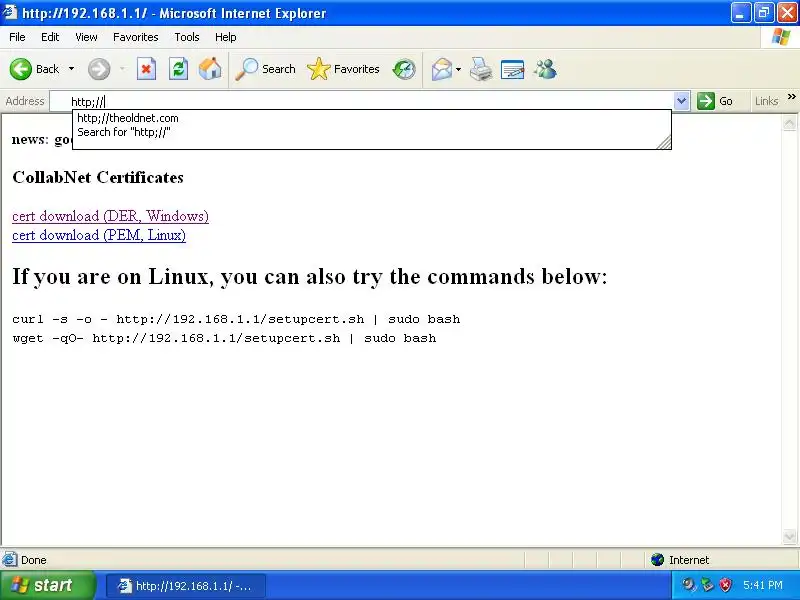Click the Address label text
The width and height of the screenshot is (800, 600).
point(24,101)
